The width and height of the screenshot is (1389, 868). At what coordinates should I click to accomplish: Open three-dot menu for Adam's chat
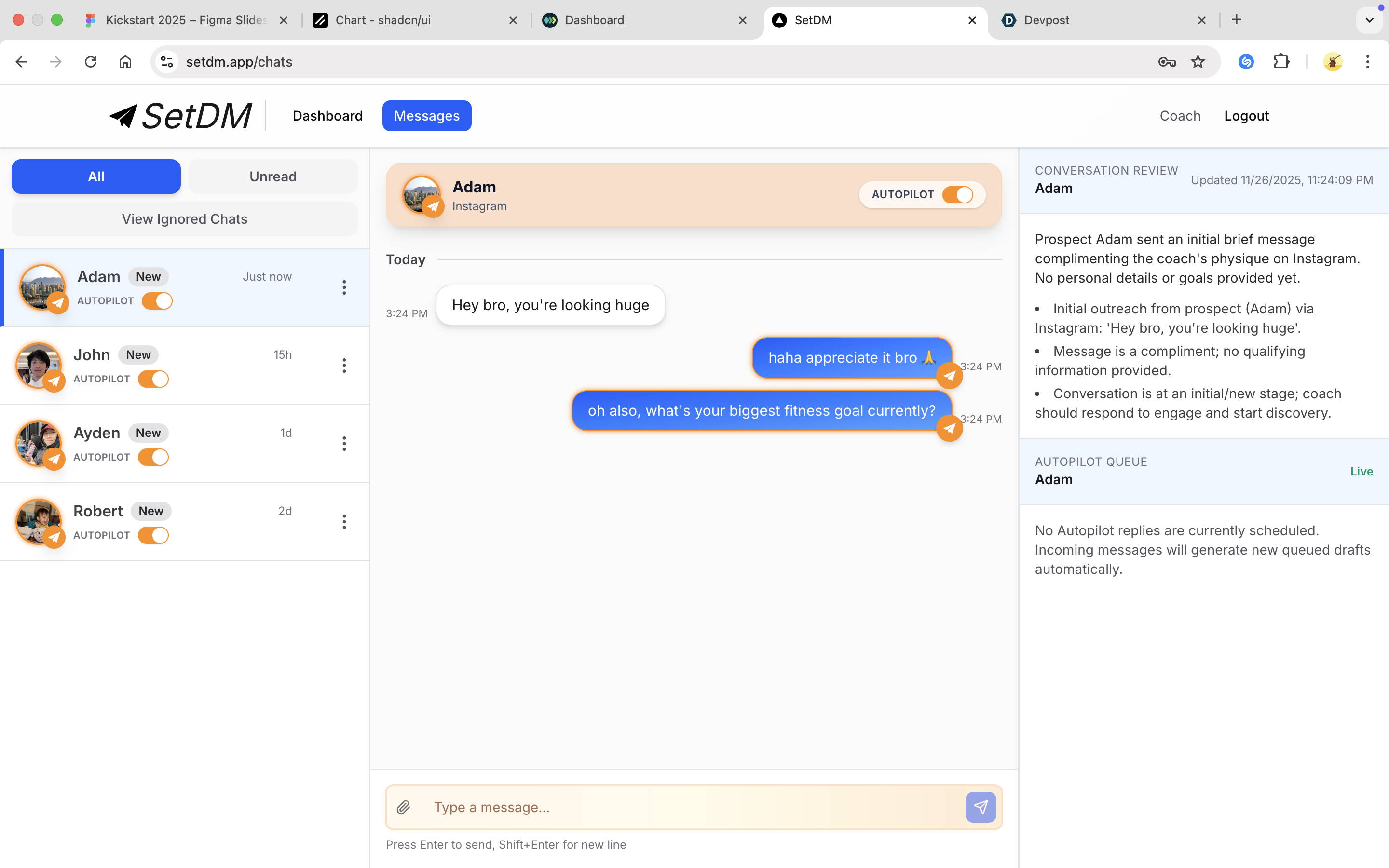(344, 287)
